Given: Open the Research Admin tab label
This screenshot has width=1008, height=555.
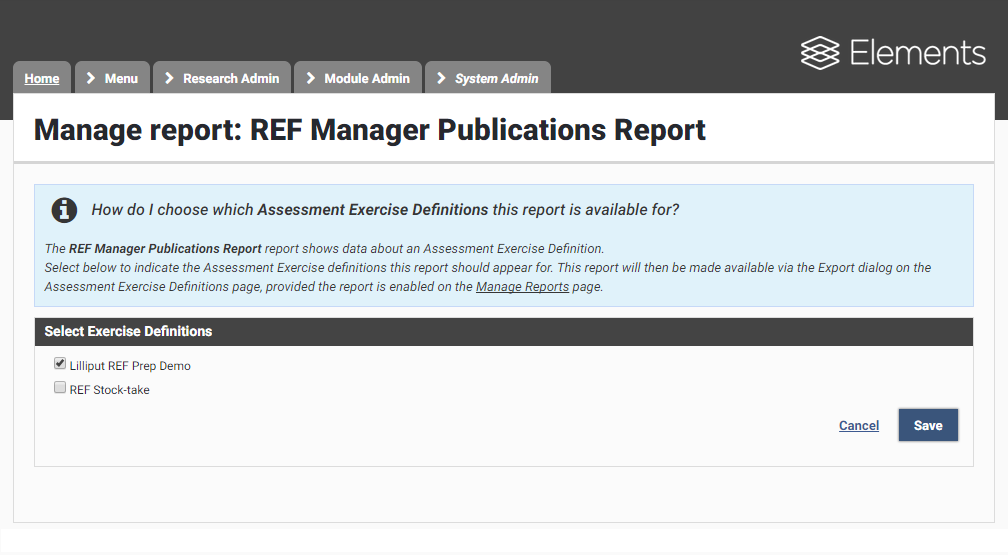Looking at the screenshot, I should (231, 78).
